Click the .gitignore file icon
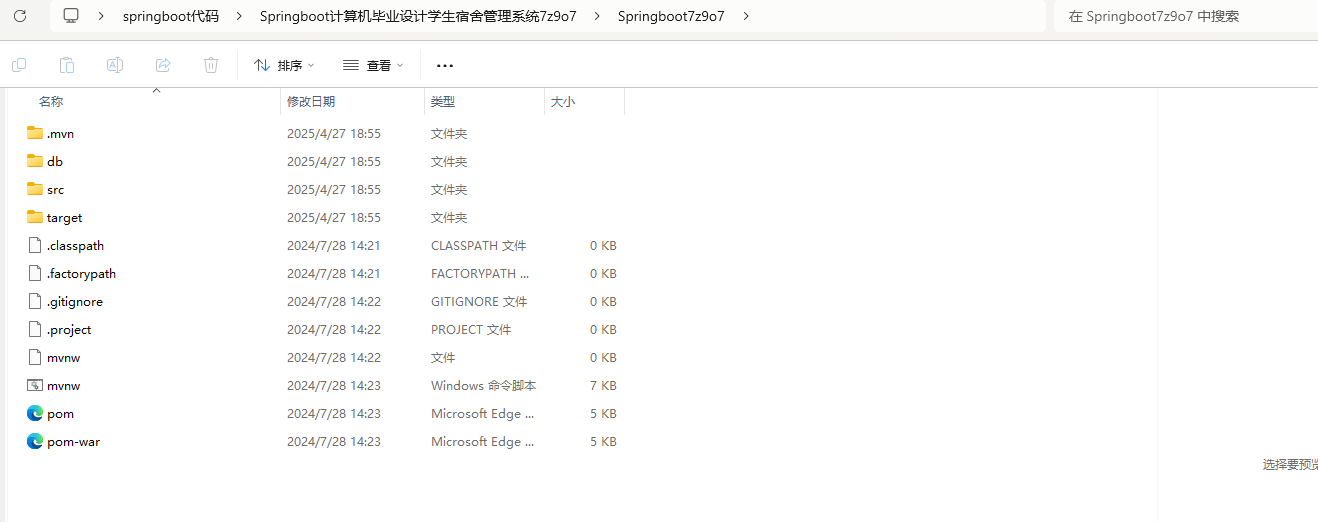This screenshot has height=522, width=1318. 35,301
